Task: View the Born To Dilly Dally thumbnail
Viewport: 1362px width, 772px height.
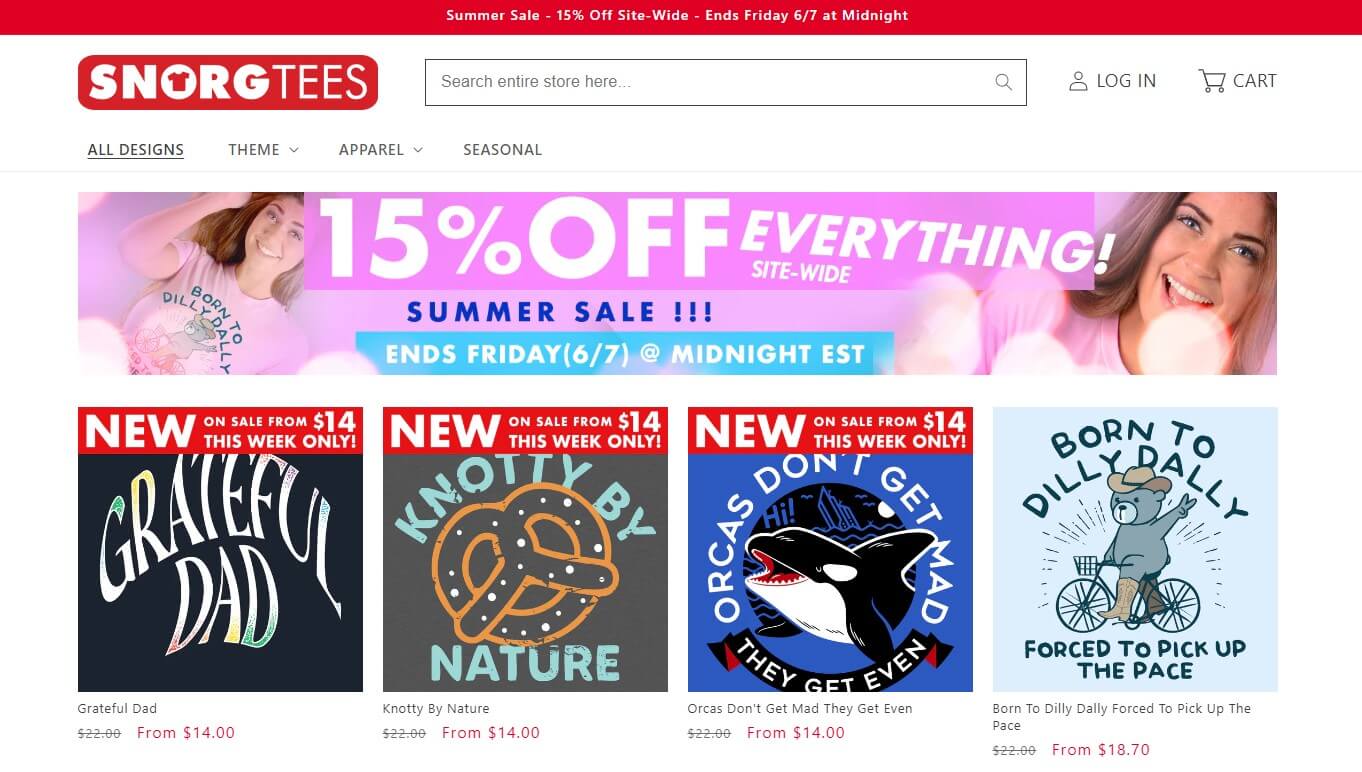Action: click(x=1135, y=549)
